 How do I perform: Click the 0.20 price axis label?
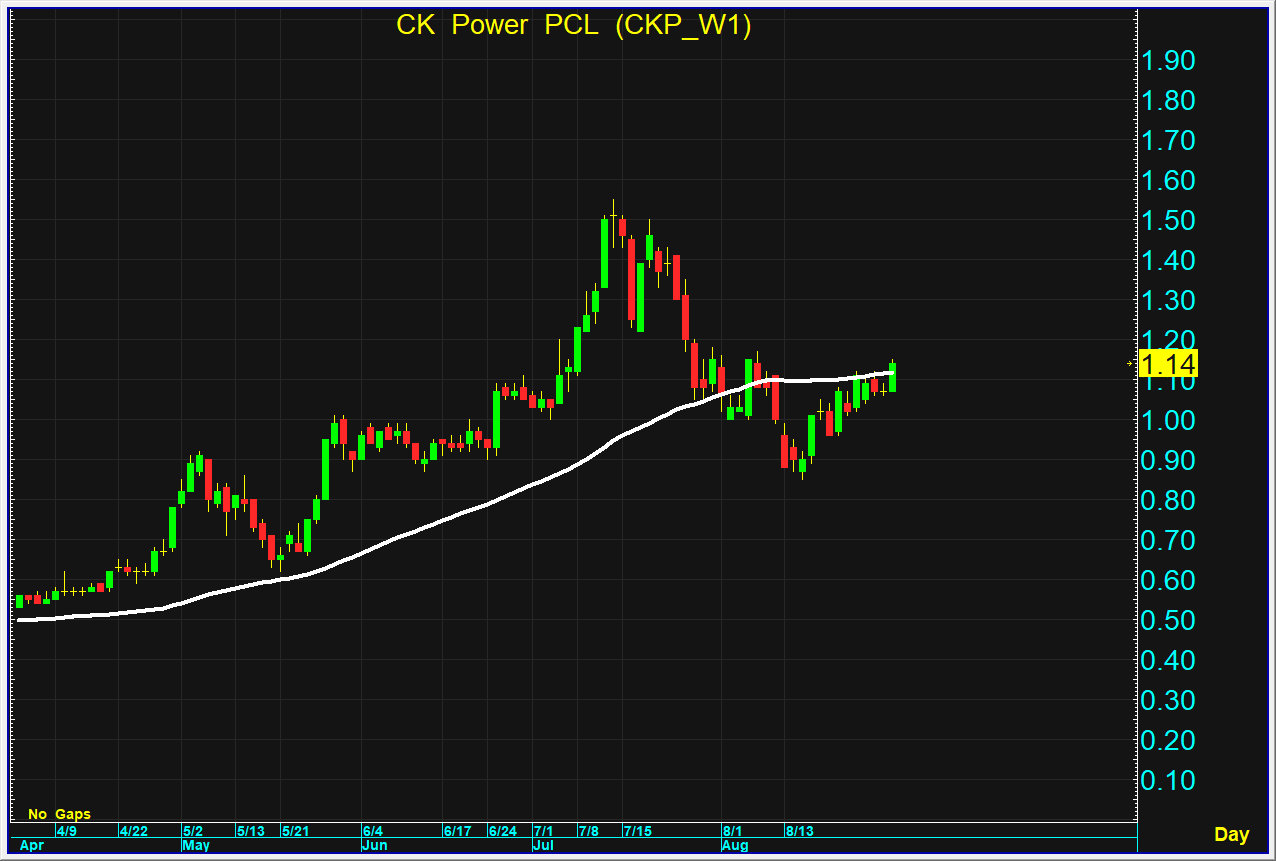[1168, 740]
